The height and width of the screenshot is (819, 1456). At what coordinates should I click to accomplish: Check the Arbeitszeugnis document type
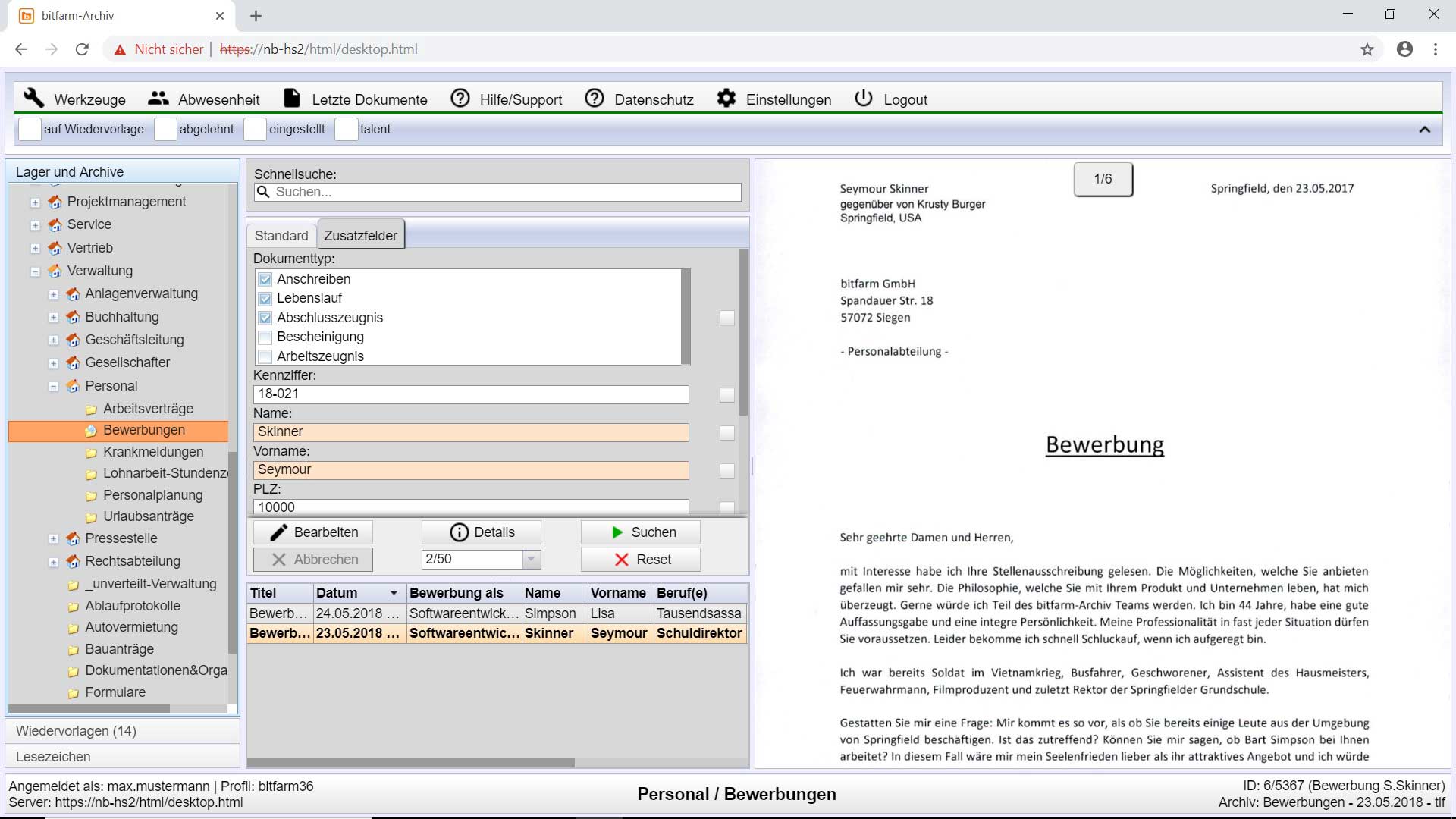point(265,356)
